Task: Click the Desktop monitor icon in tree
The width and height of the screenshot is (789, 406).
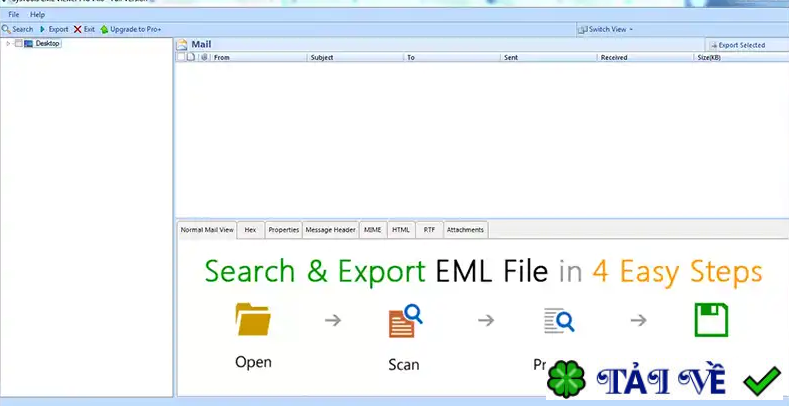Action: (29, 44)
